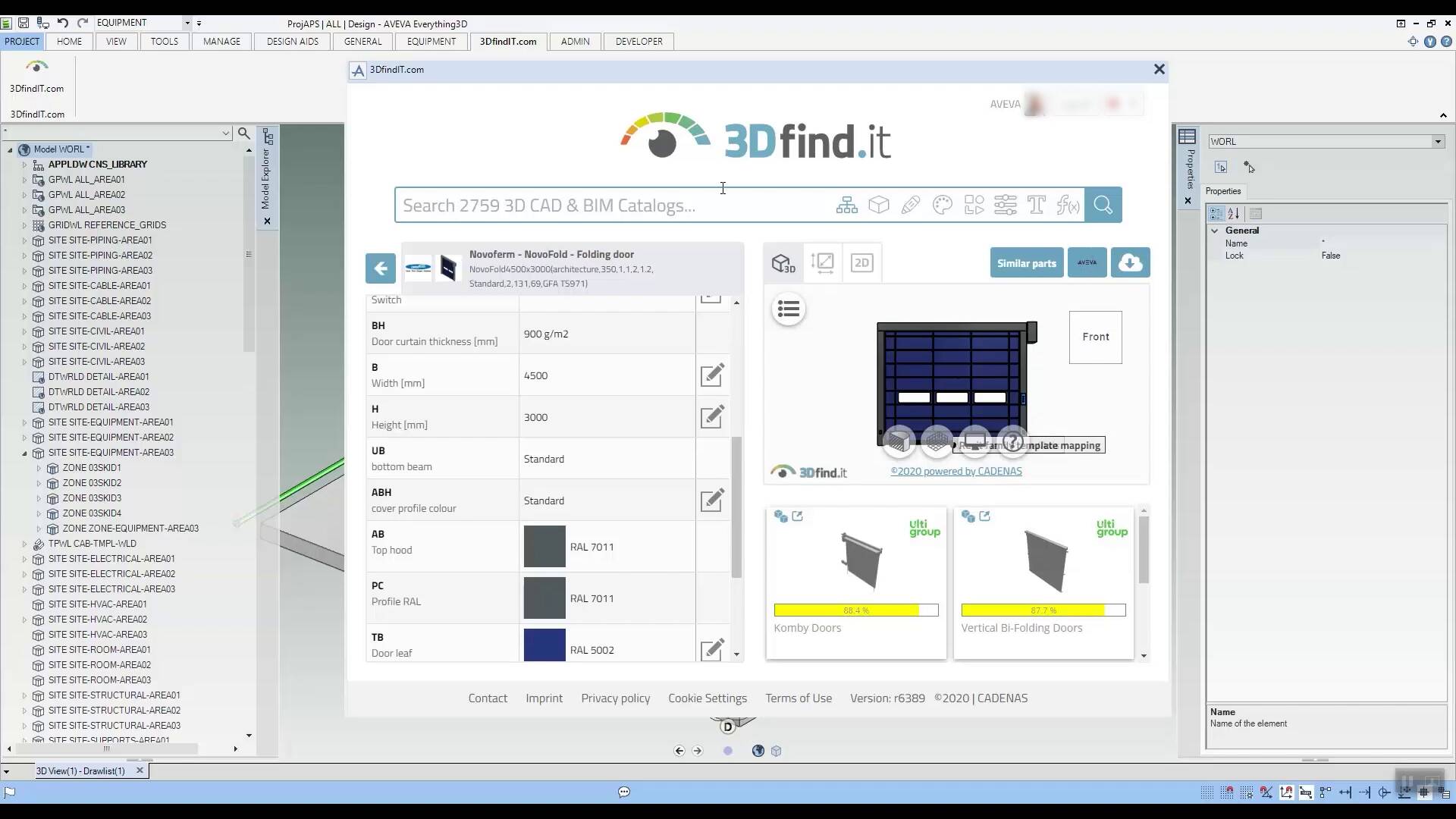Open sketch search pencil icon
Viewport: 1456px width, 819px height.
911,205
